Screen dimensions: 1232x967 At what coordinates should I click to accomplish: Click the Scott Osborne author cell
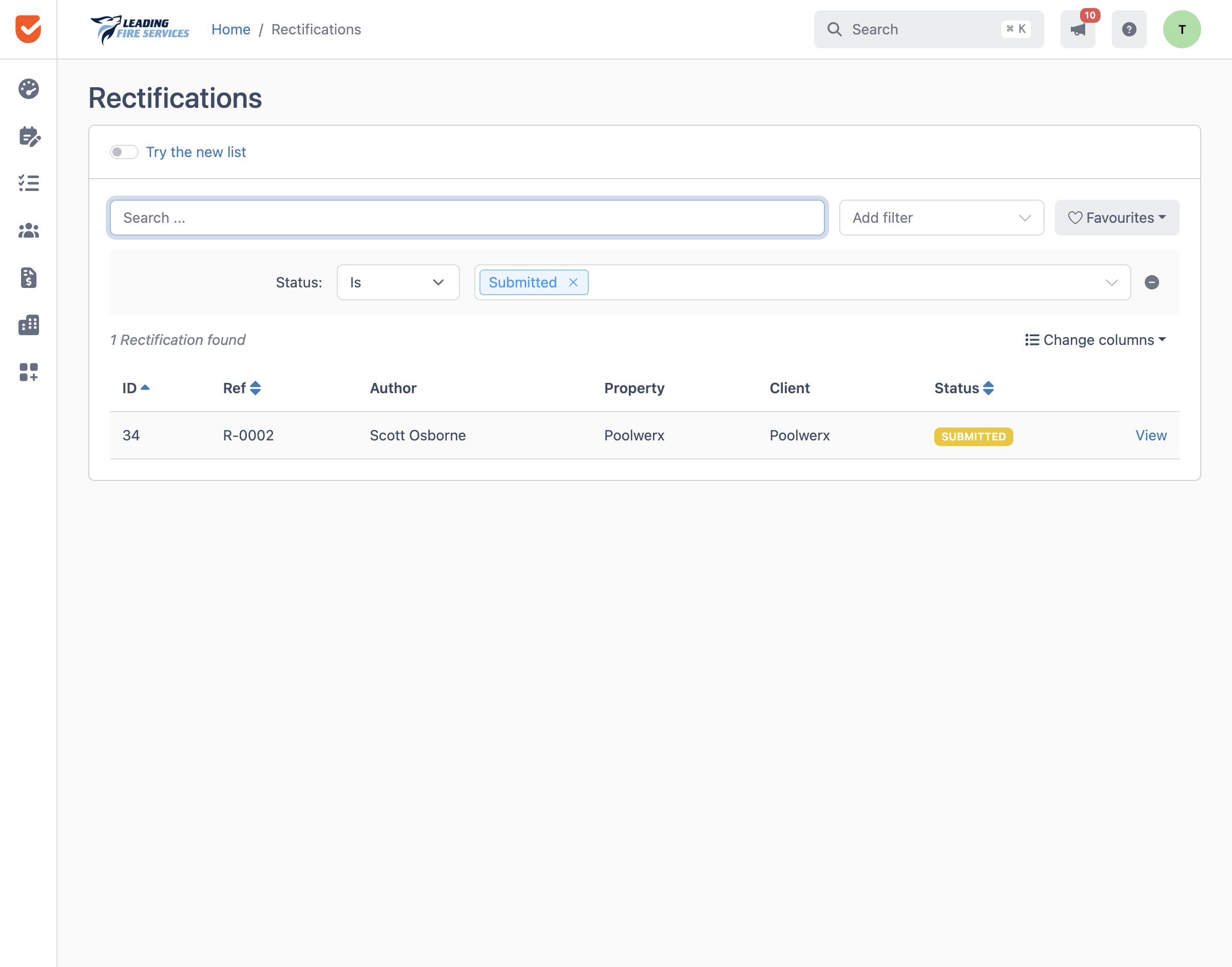click(x=417, y=435)
